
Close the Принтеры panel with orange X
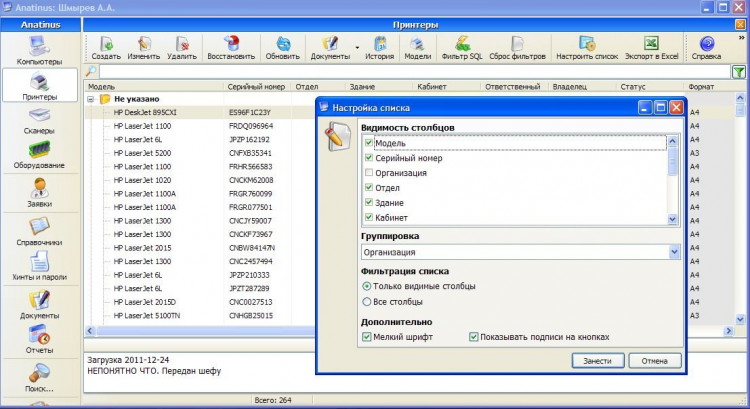coord(739,24)
